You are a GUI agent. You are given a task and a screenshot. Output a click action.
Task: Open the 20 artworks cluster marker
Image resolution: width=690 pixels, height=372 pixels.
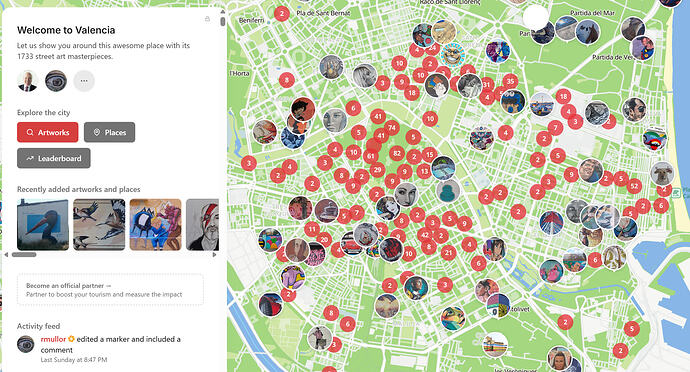[x=324, y=240]
